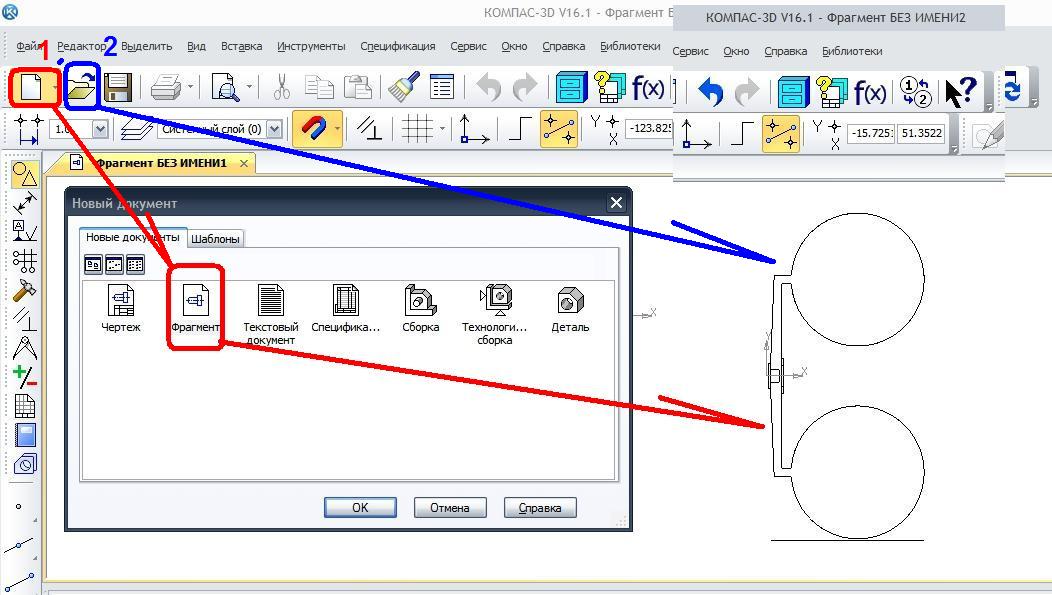The height and width of the screenshot is (595, 1052).
Task: Toggle the magnet snap button
Action: 313,128
